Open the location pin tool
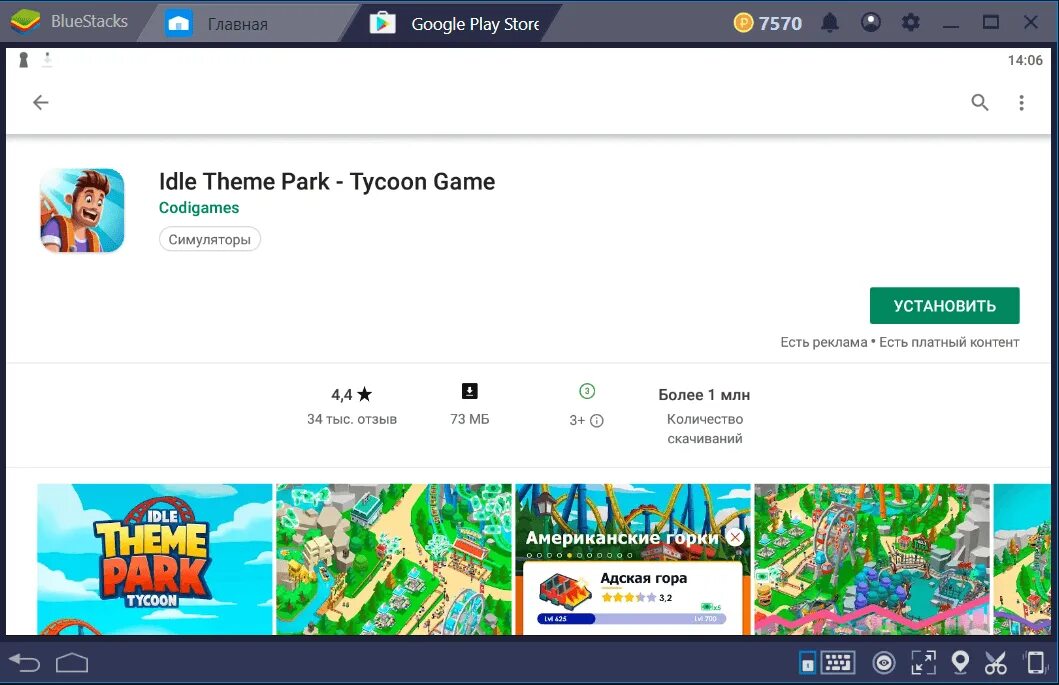 pyautogui.click(x=960, y=663)
